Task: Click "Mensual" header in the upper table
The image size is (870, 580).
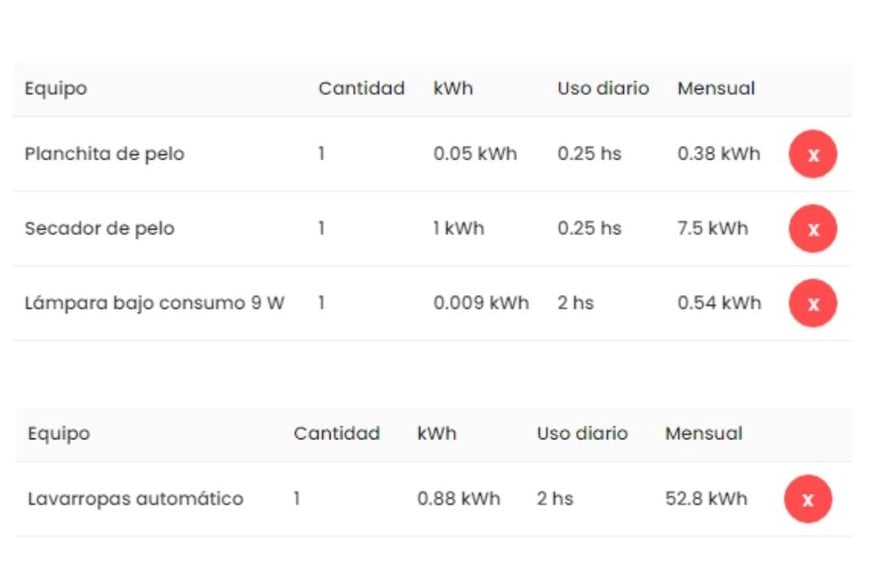Action: tap(716, 88)
